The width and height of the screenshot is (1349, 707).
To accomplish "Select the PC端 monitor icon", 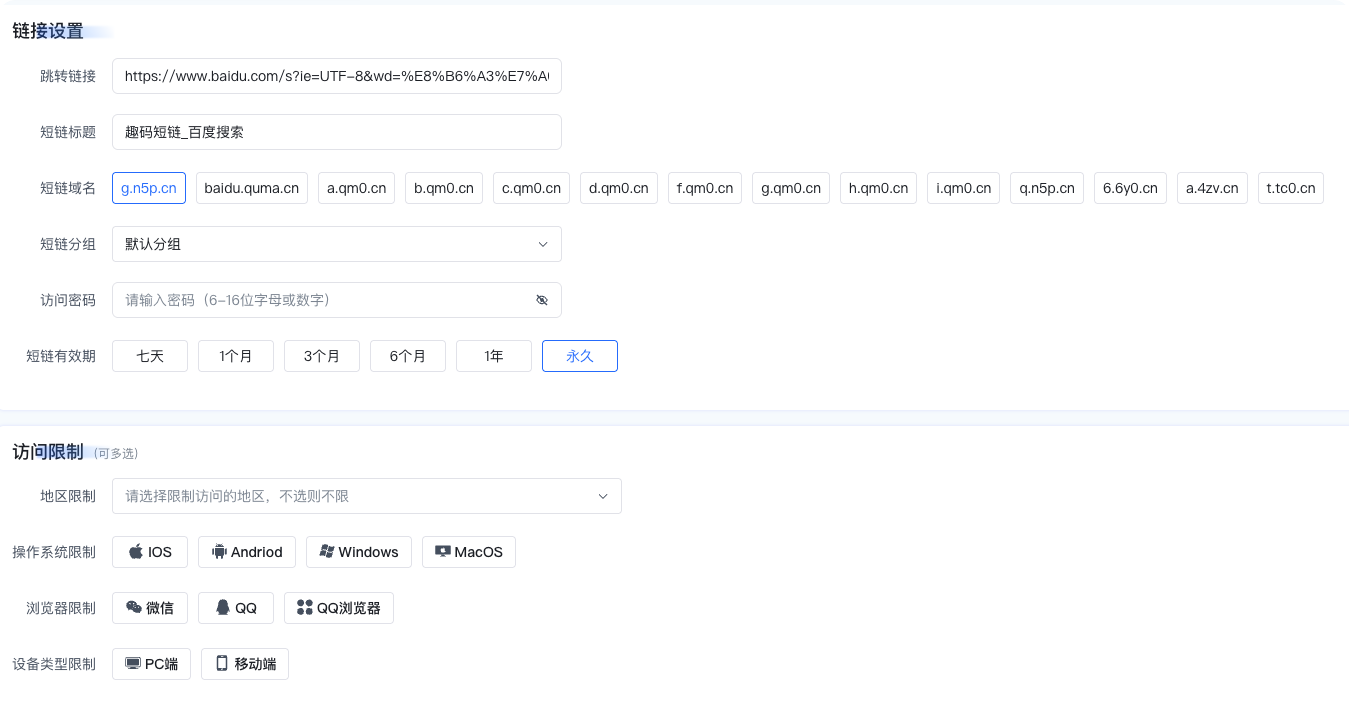I will click(131, 663).
